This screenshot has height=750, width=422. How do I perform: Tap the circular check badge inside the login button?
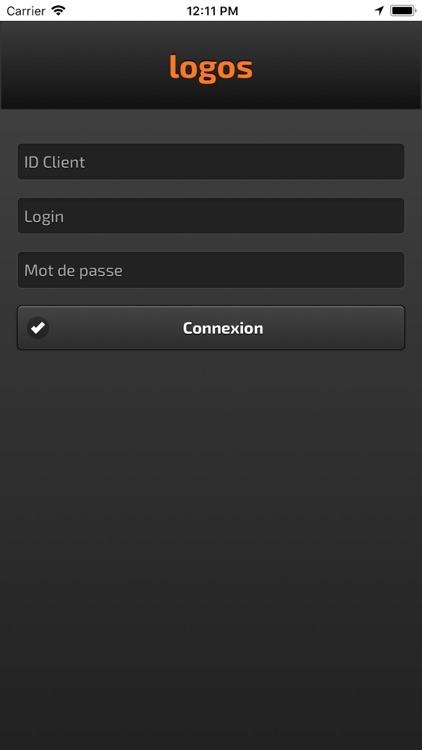[38, 328]
